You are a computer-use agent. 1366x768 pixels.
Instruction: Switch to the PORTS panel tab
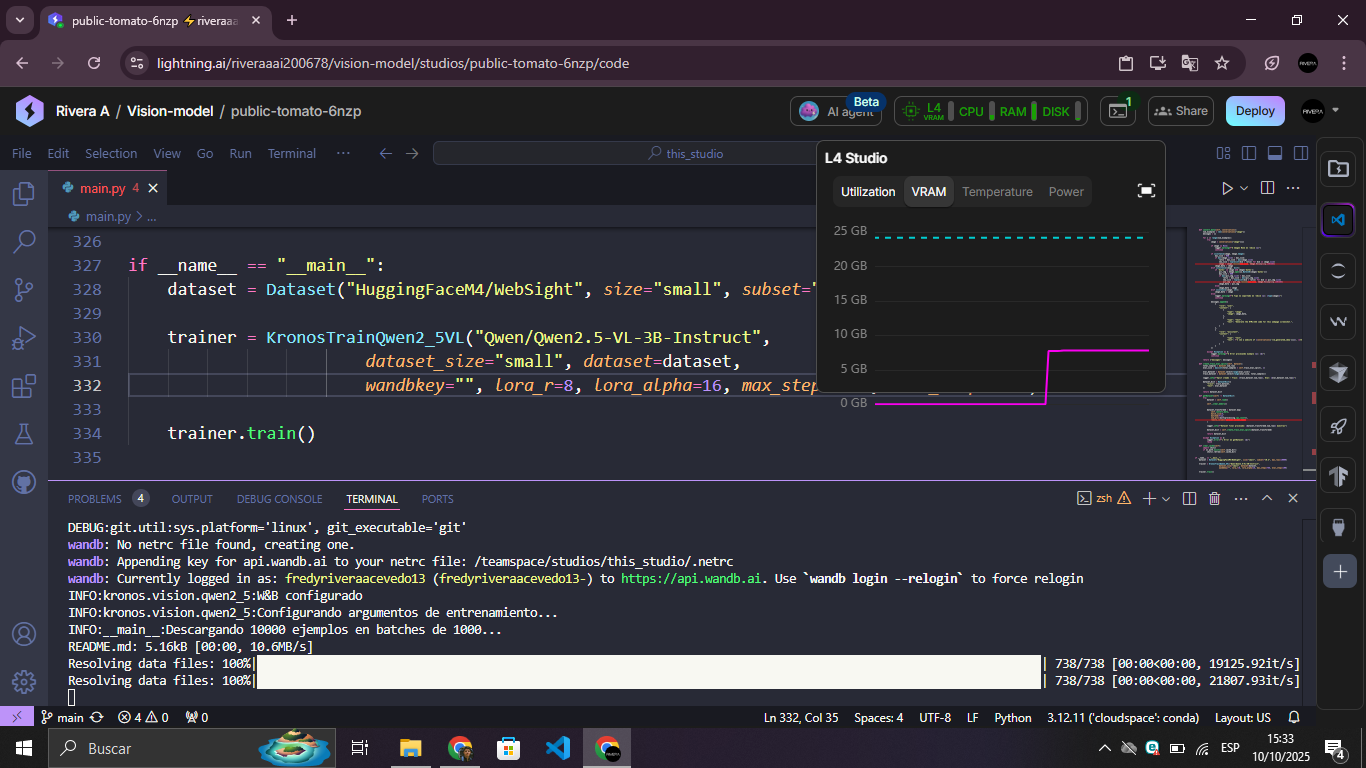[437, 499]
